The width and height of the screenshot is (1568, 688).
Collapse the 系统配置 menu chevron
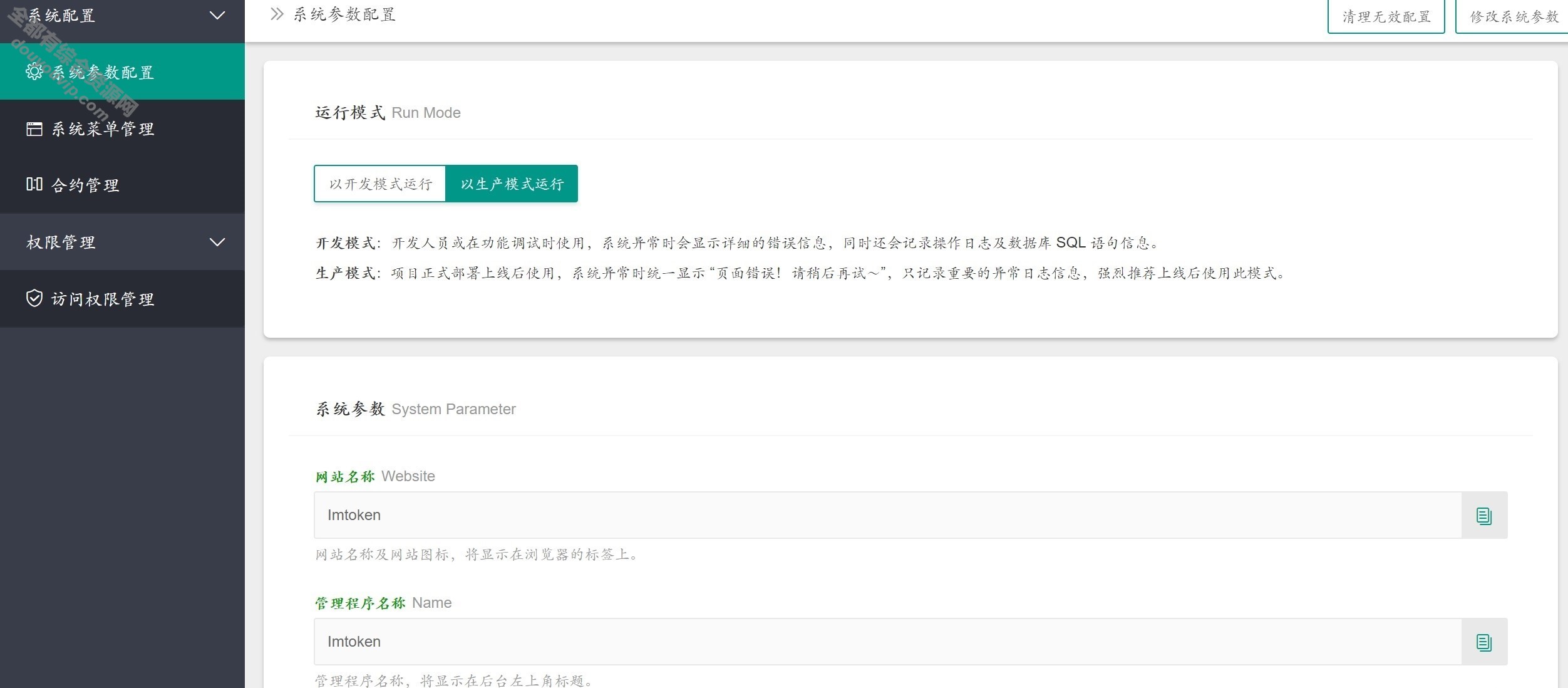[x=217, y=15]
